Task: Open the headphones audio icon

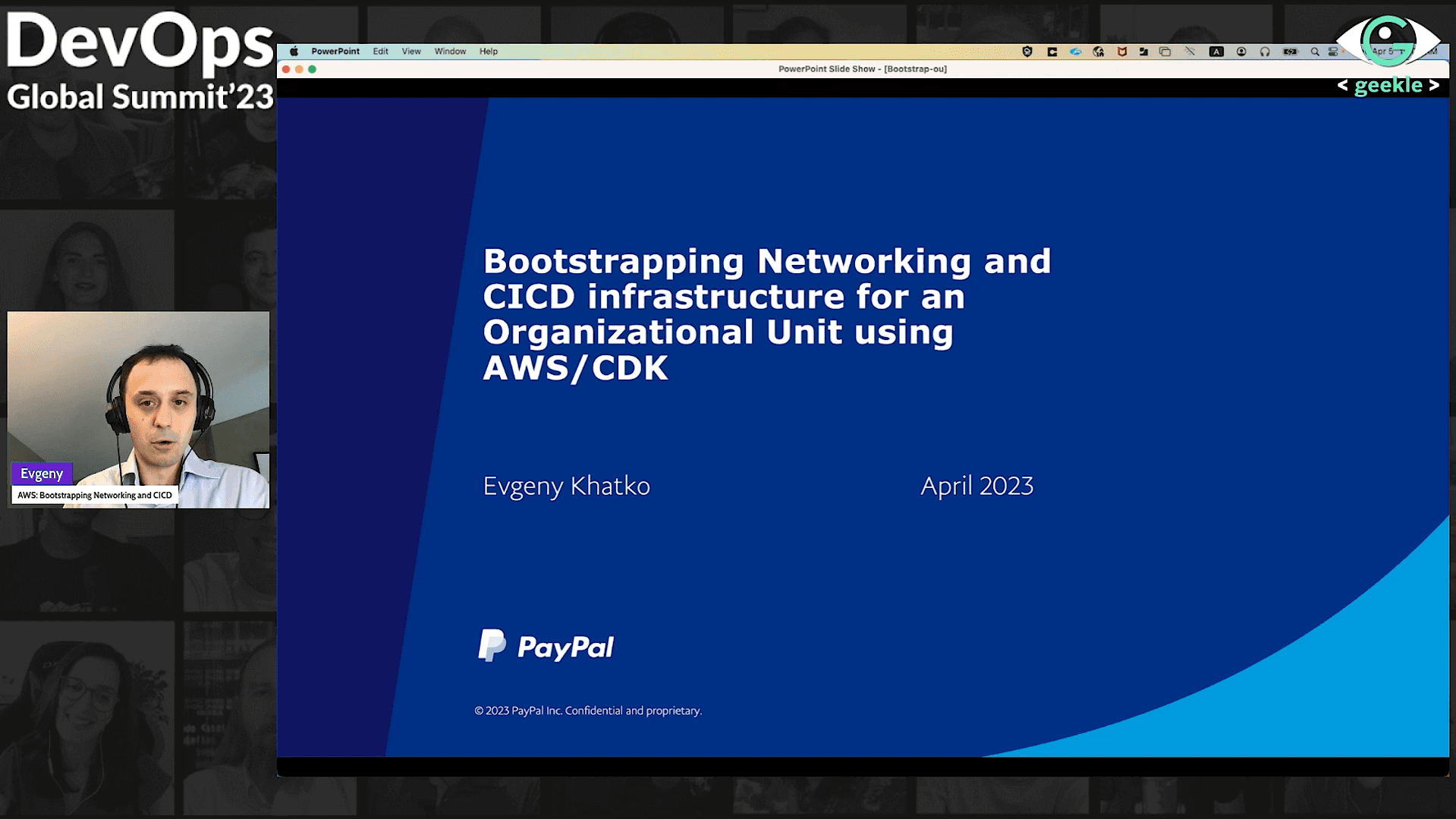Action: point(1265,52)
